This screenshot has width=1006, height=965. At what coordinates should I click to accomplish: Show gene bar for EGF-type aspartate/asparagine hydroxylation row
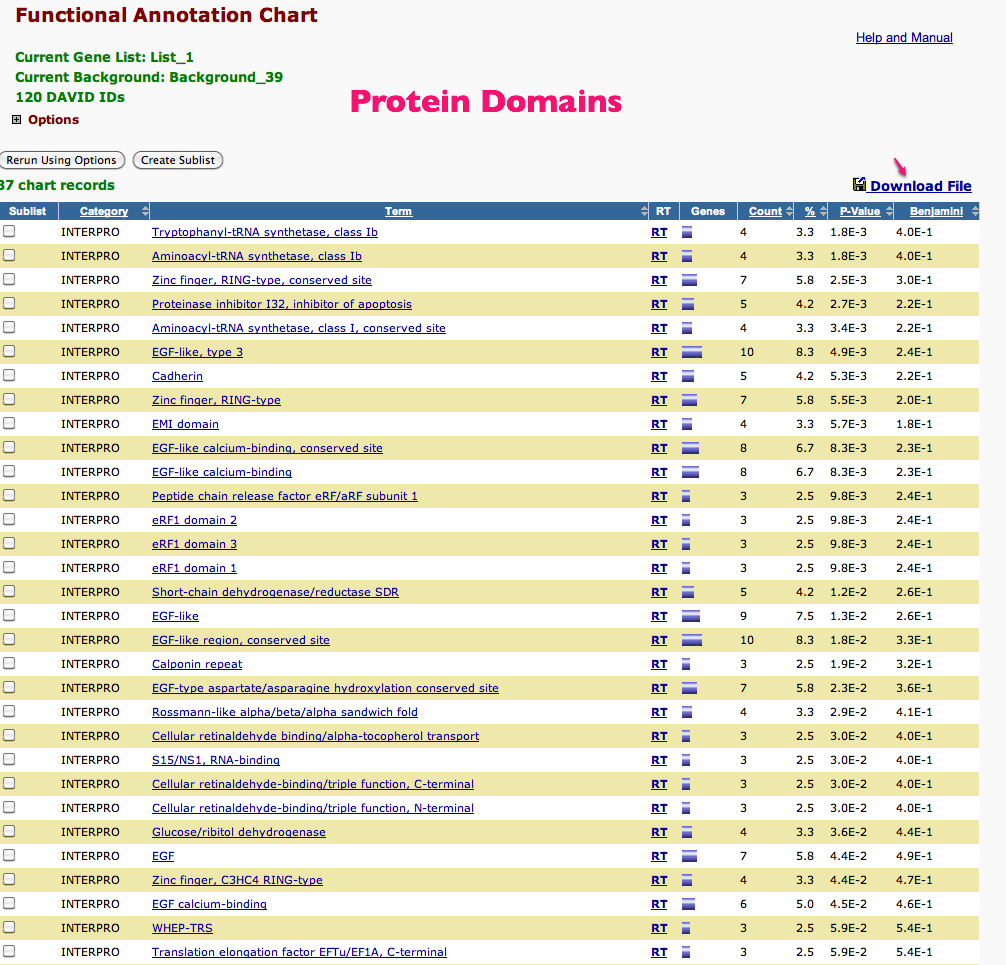[x=689, y=688]
